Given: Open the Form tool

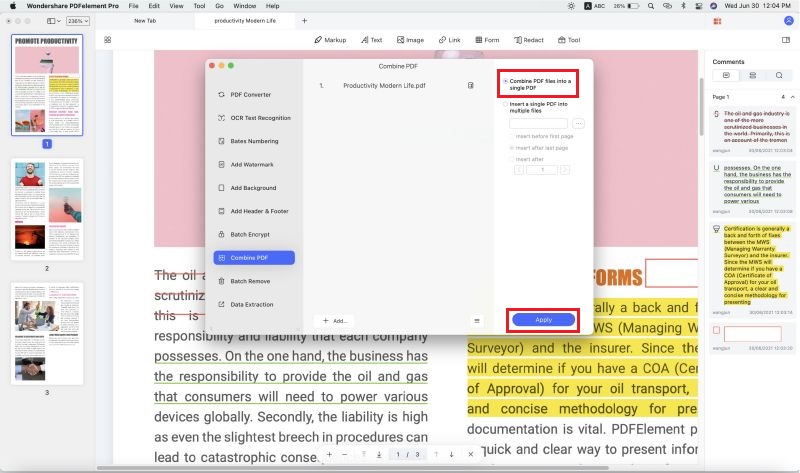Looking at the screenshot, I should (487, 40).
